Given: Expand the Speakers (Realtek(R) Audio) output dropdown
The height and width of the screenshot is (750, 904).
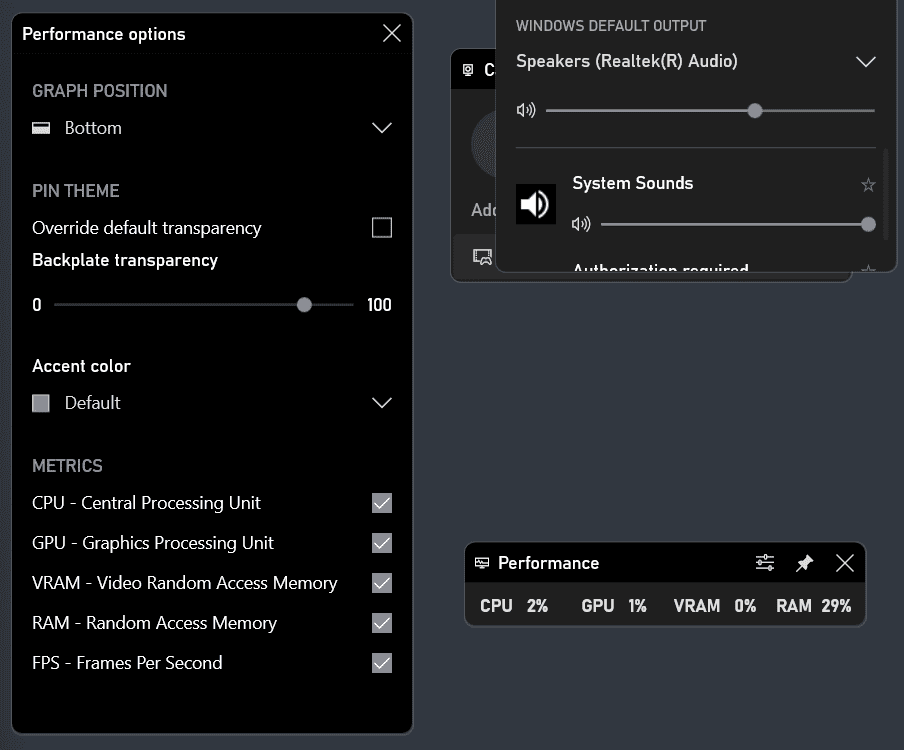Looking at the screenshot, I should tap(866, 61).
